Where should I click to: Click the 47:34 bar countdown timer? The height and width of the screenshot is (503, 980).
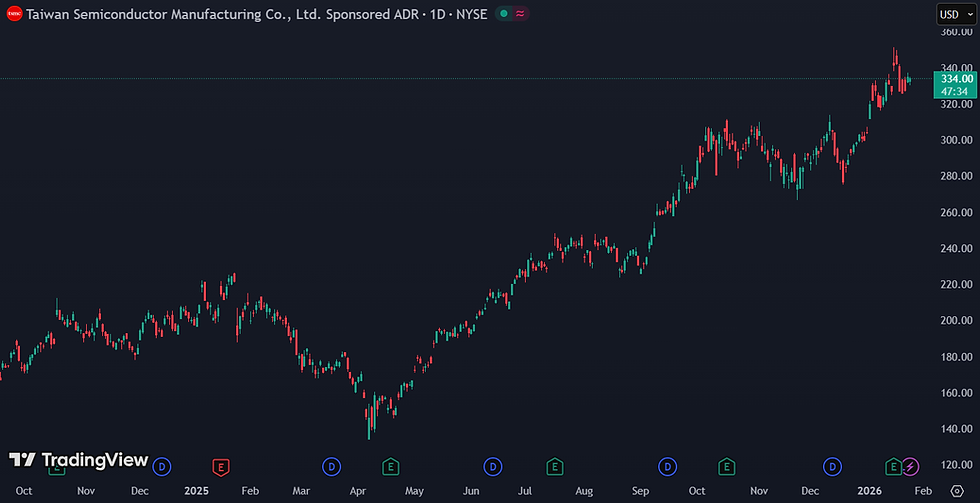click(x=957, y=91)
